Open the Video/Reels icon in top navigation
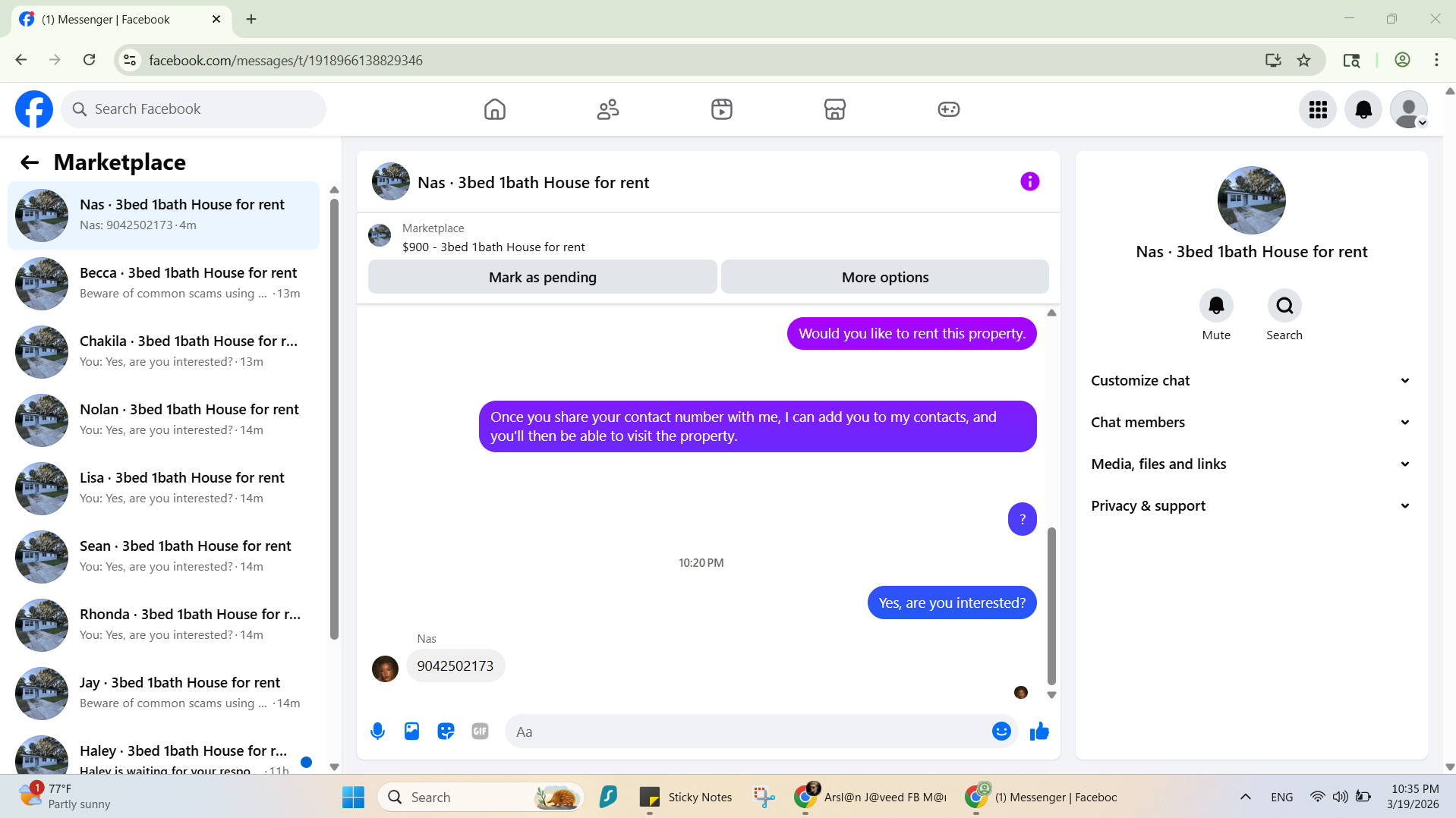Image resolution: width=1456 pixels, height=818 pixels. point(721,109)
